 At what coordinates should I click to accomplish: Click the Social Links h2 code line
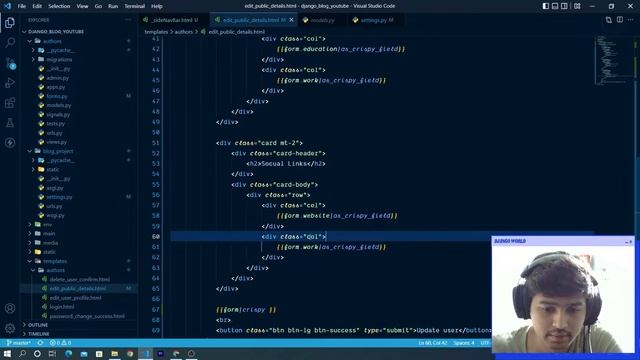286,164
